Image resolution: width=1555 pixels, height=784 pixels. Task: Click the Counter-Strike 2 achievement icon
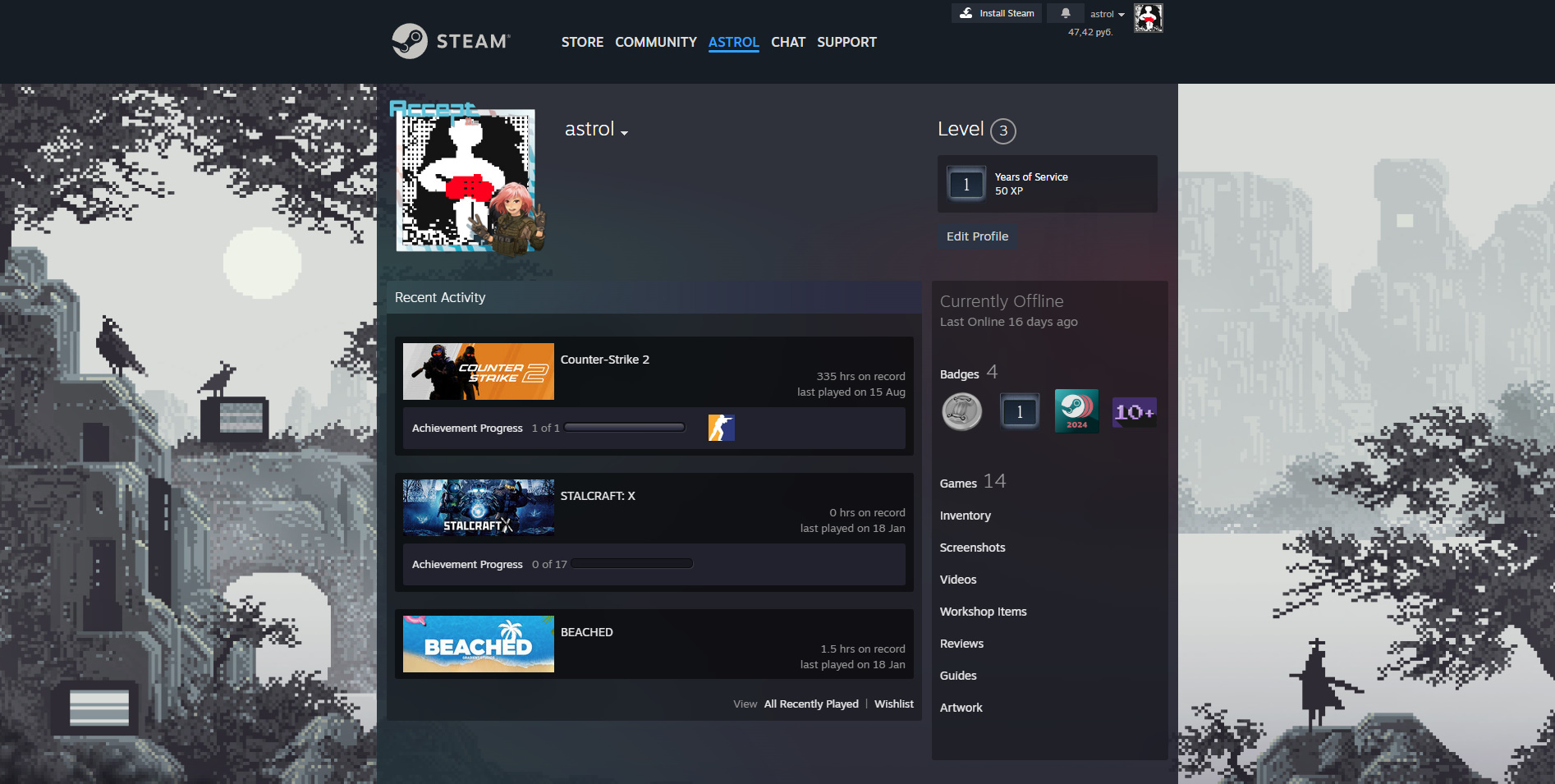[722, 428]
